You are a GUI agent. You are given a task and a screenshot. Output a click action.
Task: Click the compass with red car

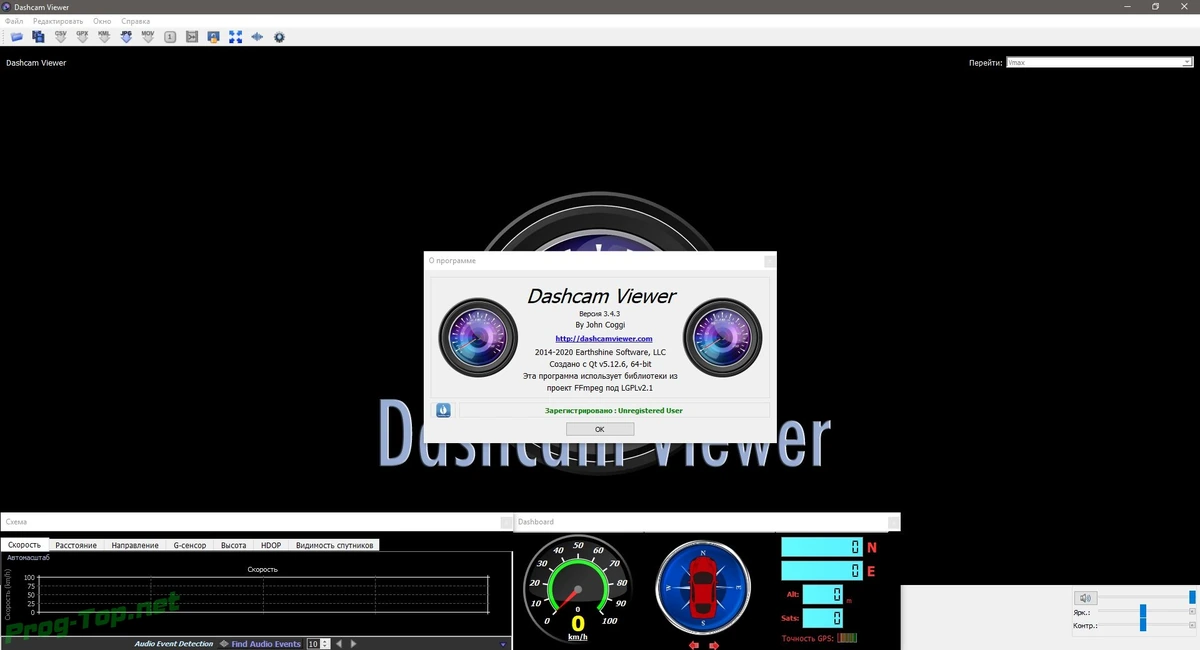click(703, 587)
